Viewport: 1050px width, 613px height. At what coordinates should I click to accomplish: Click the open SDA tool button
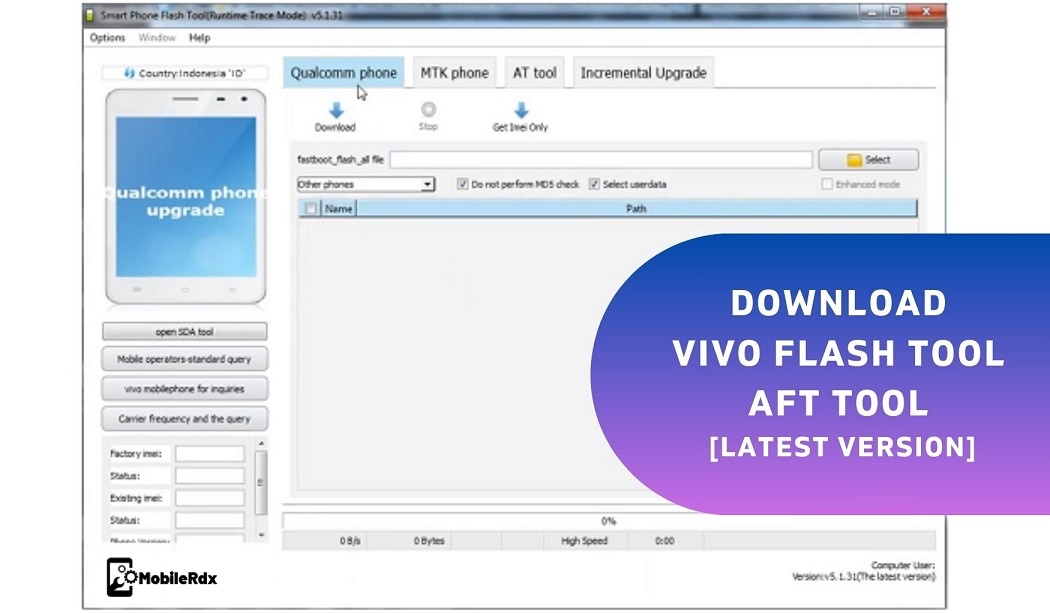184,330
